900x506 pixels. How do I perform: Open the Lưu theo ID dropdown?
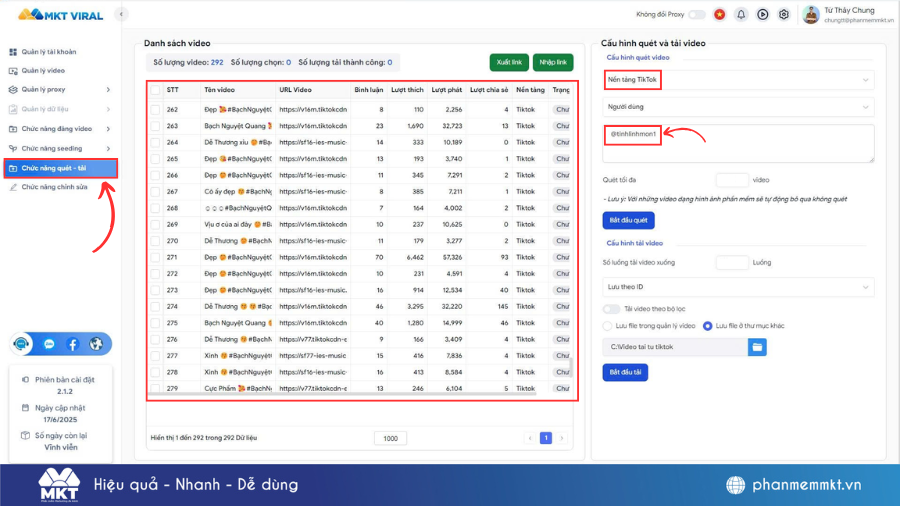[x=738, y=287]
